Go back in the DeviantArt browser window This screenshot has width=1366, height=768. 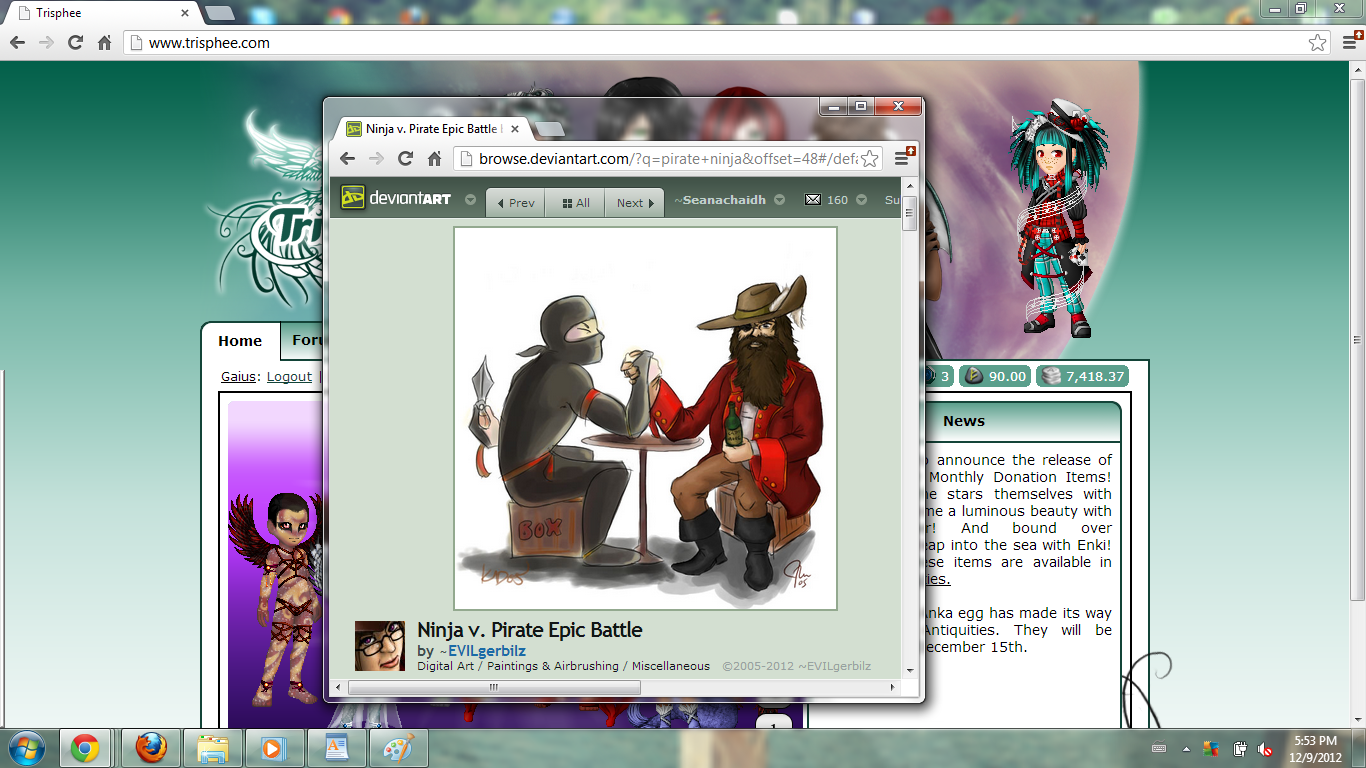[347, 158]
